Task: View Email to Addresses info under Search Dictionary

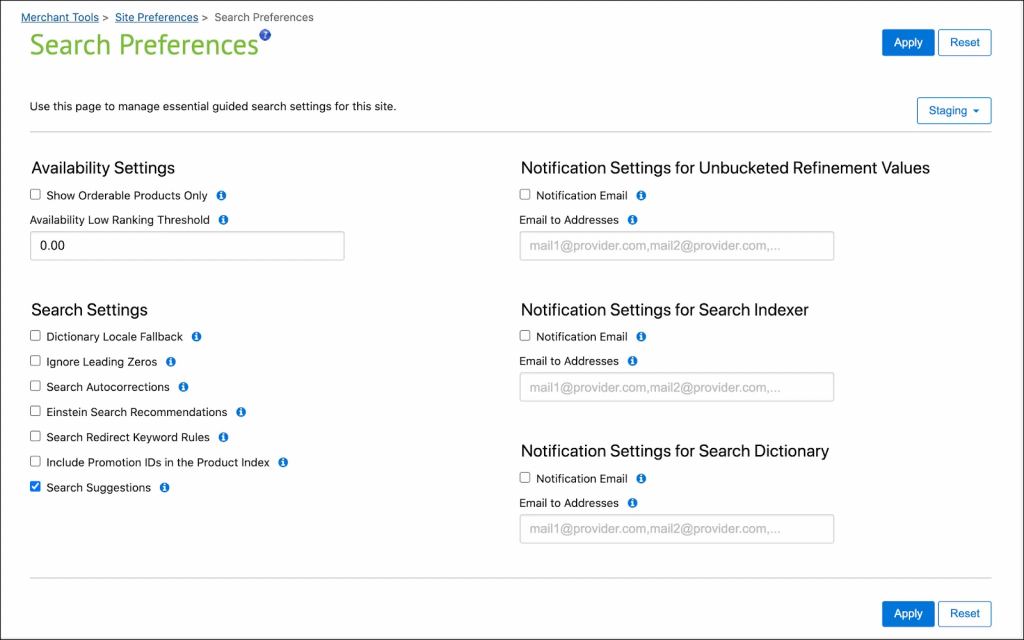Action: [631, 503]
